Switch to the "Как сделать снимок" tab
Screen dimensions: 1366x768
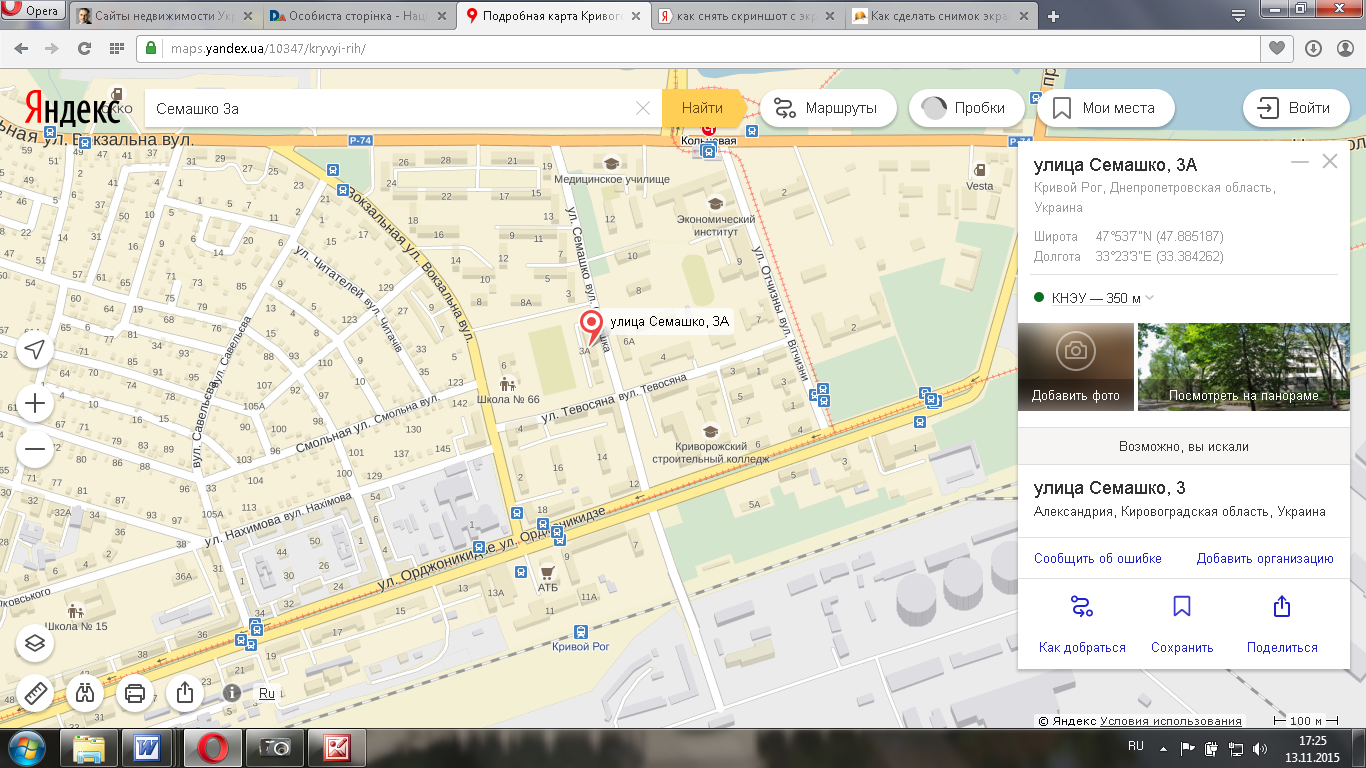(942, 16)
